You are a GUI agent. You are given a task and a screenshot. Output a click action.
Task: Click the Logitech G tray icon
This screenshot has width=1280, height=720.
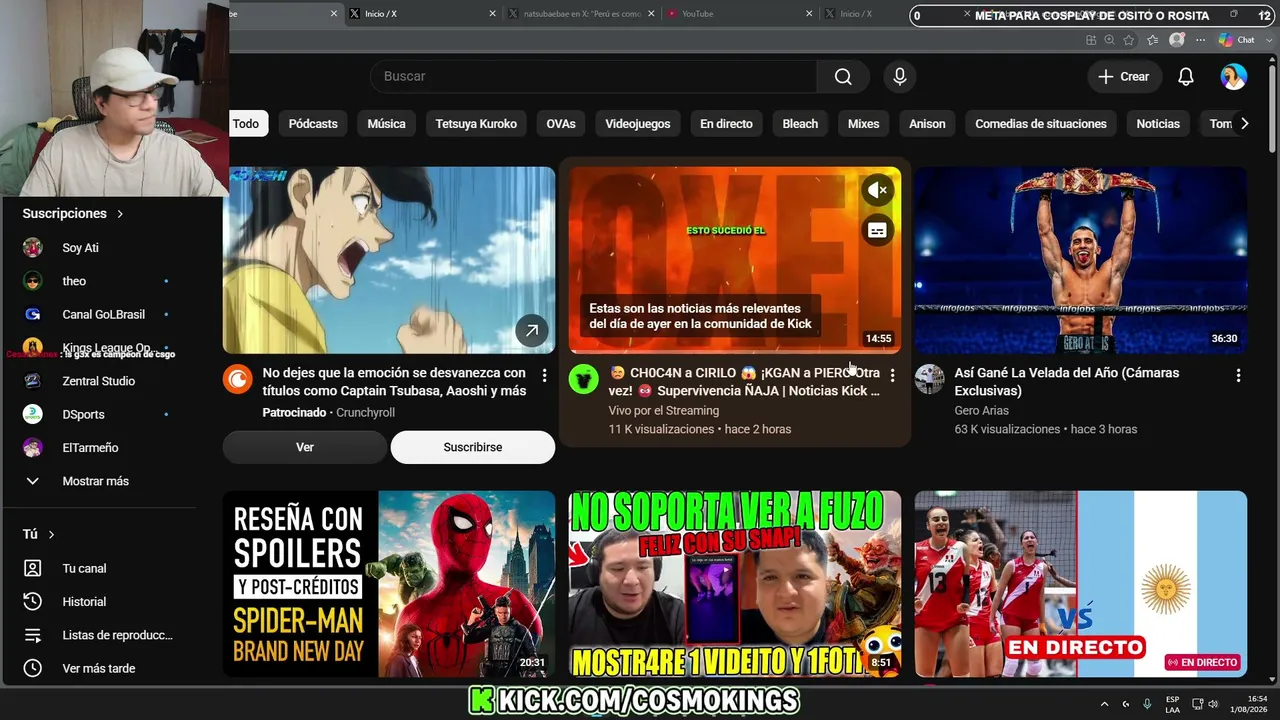point(1126,704)
